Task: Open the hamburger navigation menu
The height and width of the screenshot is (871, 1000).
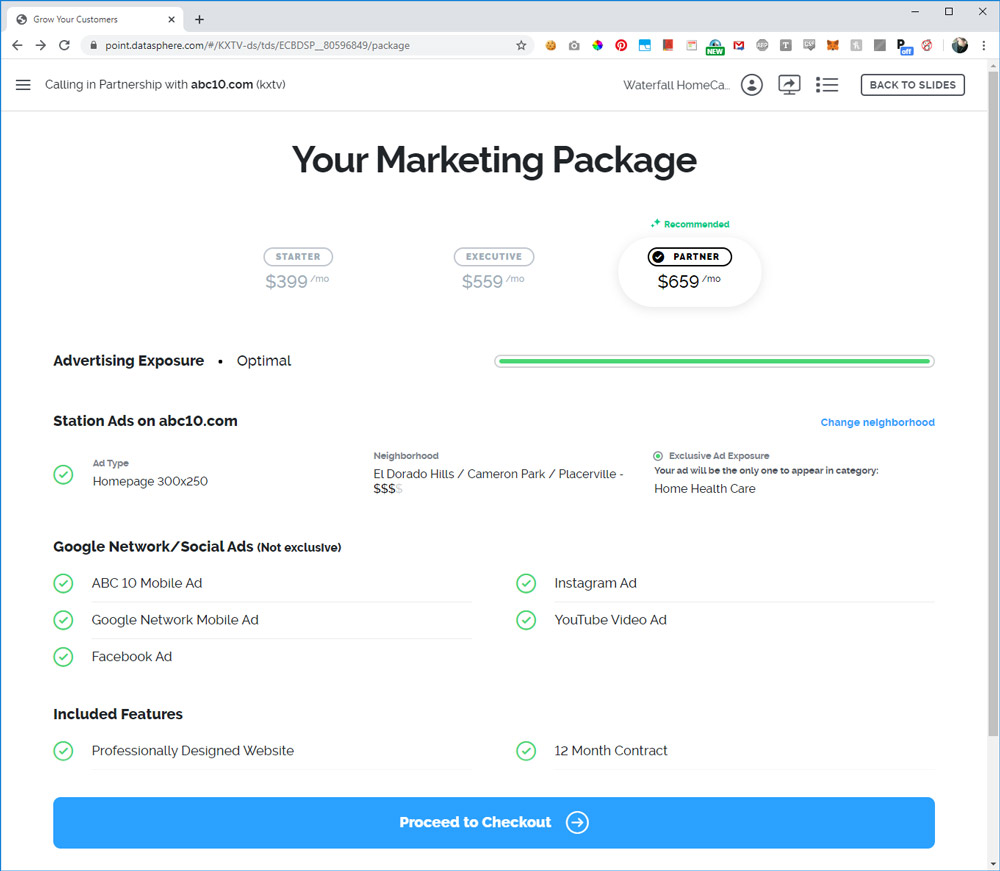Action: coord(23,85)
